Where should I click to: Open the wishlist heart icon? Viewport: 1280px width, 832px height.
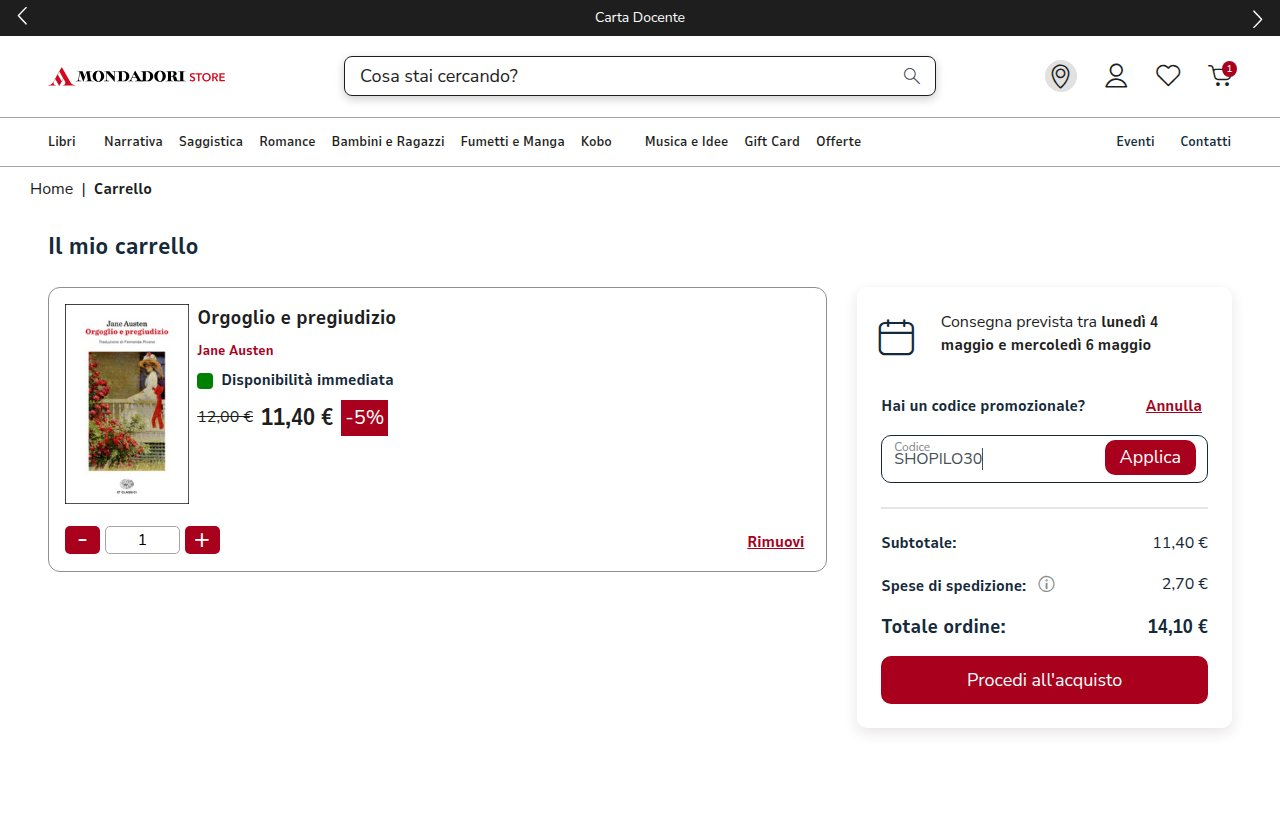[x=1168, y=76]
